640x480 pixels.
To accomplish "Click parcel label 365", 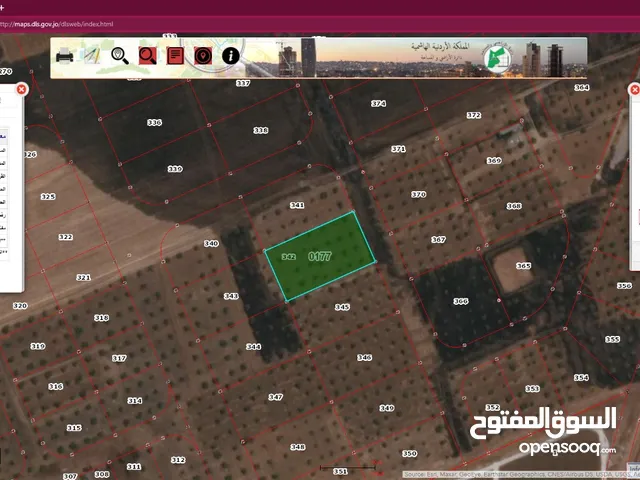I will click(523, 266).
